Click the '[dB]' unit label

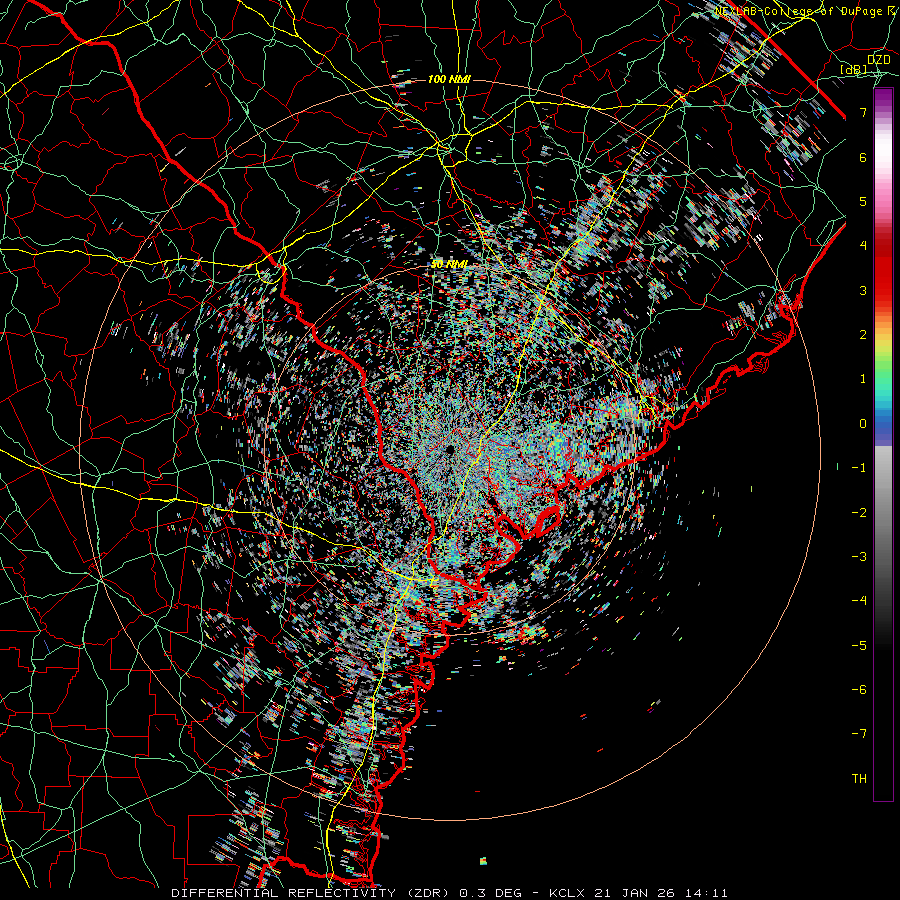(854, 70)
